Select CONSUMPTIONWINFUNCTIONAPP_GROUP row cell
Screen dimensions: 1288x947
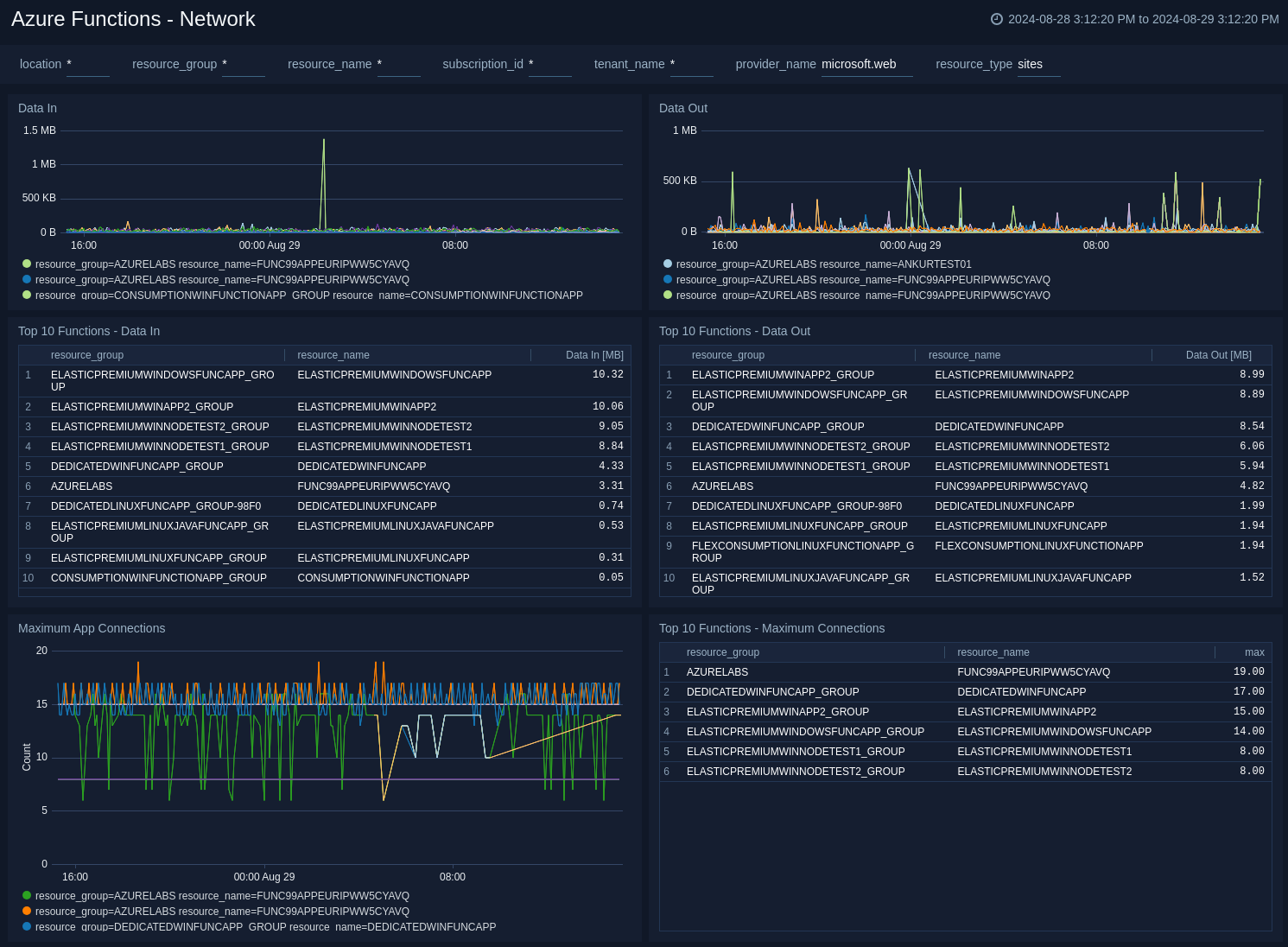pos(158,578)
